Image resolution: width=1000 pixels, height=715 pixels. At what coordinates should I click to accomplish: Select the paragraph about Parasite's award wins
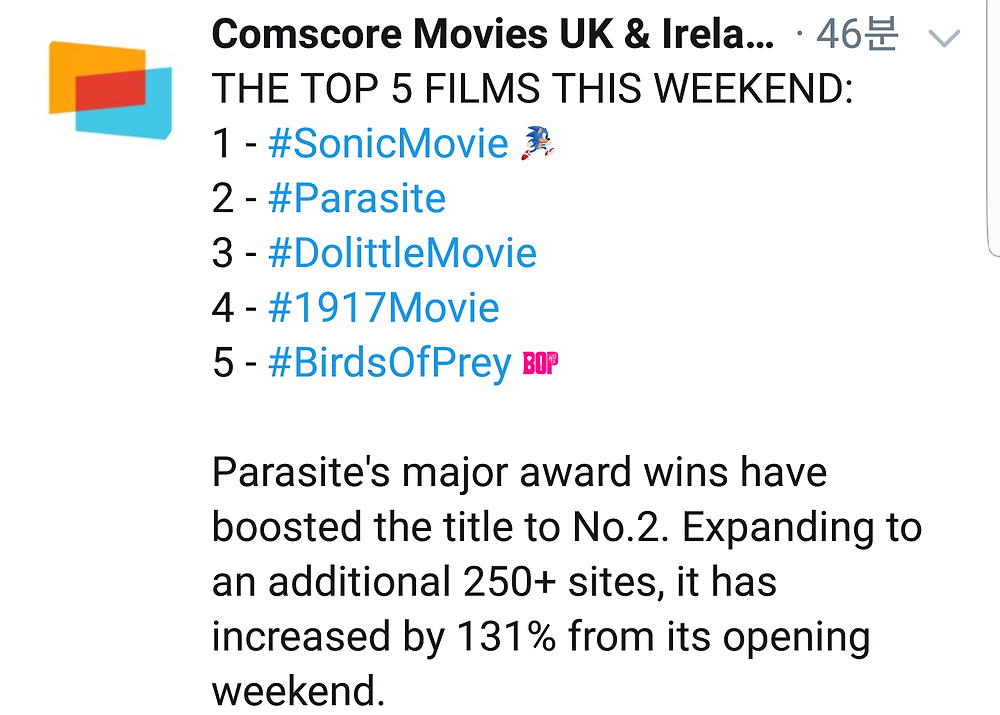coord(566,582)
